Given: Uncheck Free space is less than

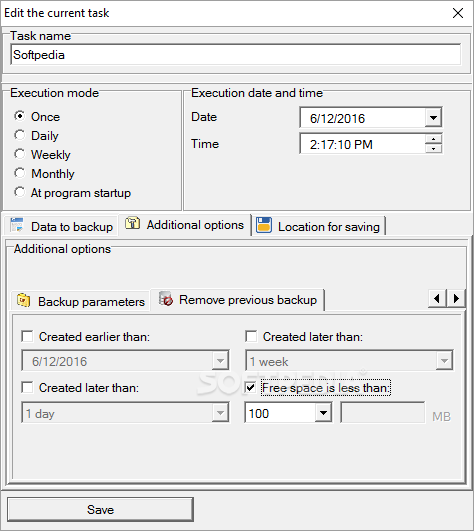Looking at the screenshot, I should tap(251, 387).
